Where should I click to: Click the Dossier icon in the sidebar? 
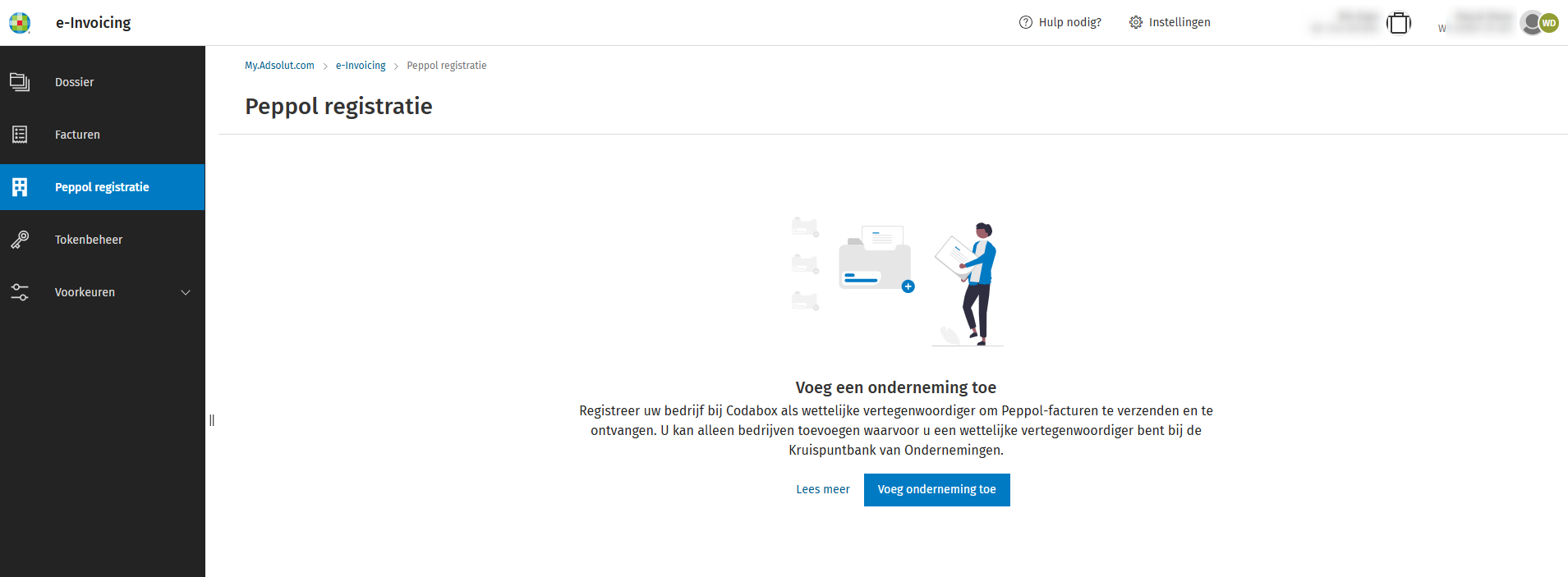point(20,82)
